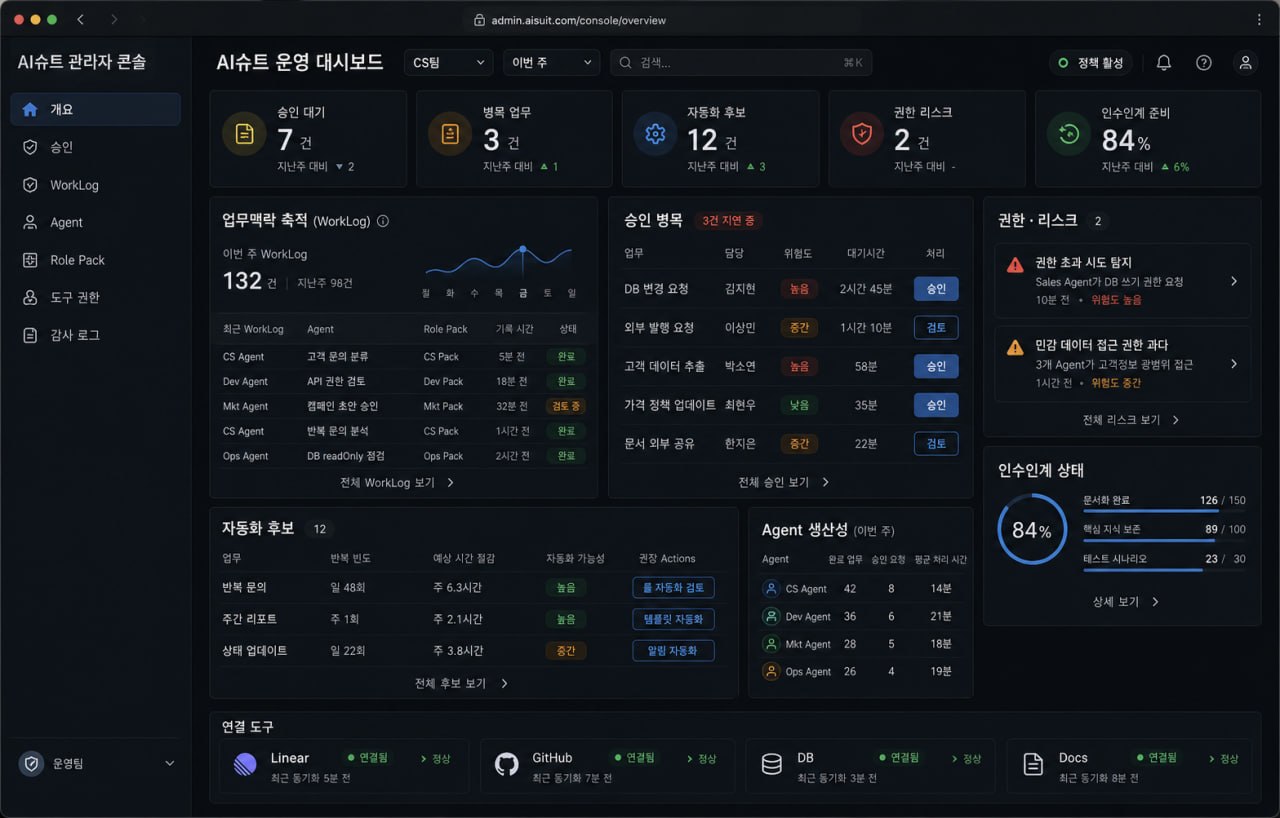Open 감사 로그 in the sidebar
Viewport: 1280px width, 818px height.
click(96, 335)
